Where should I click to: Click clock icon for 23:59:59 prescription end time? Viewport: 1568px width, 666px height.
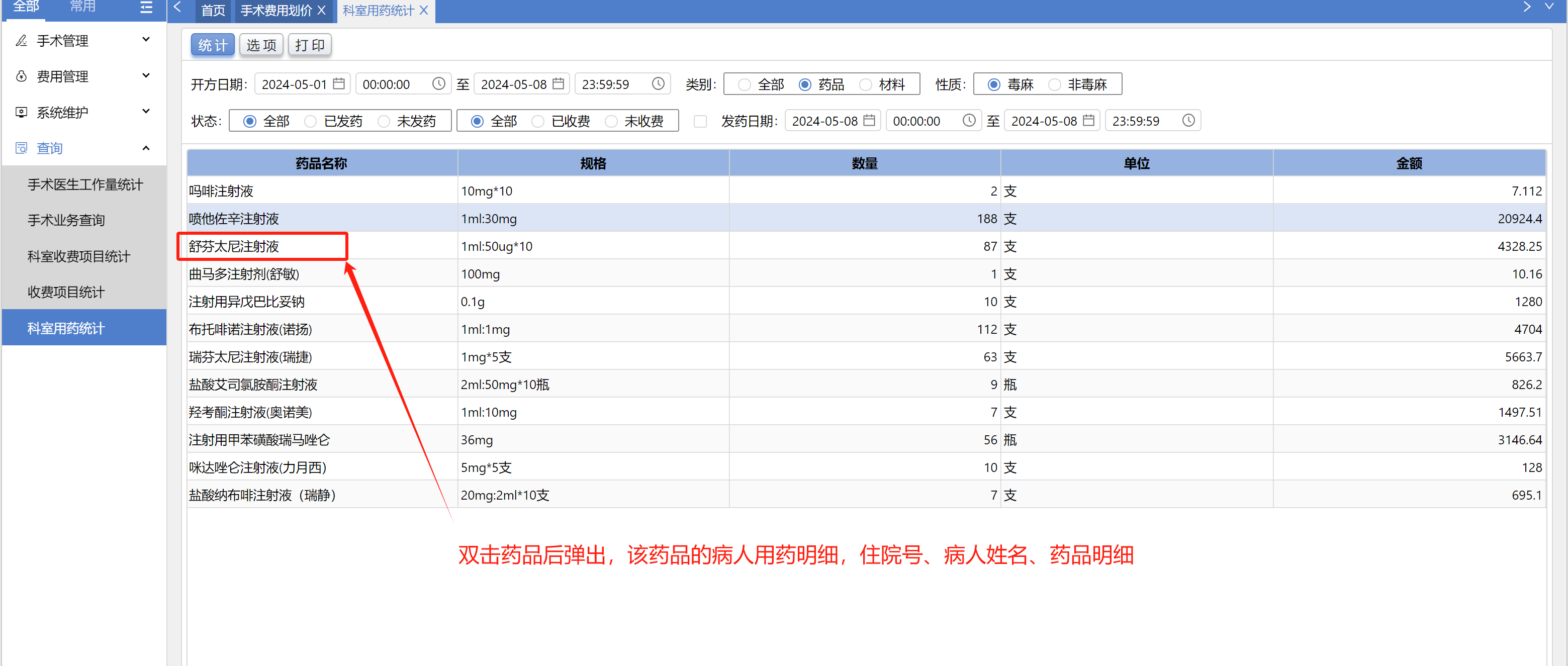click(x=658, y=84)
